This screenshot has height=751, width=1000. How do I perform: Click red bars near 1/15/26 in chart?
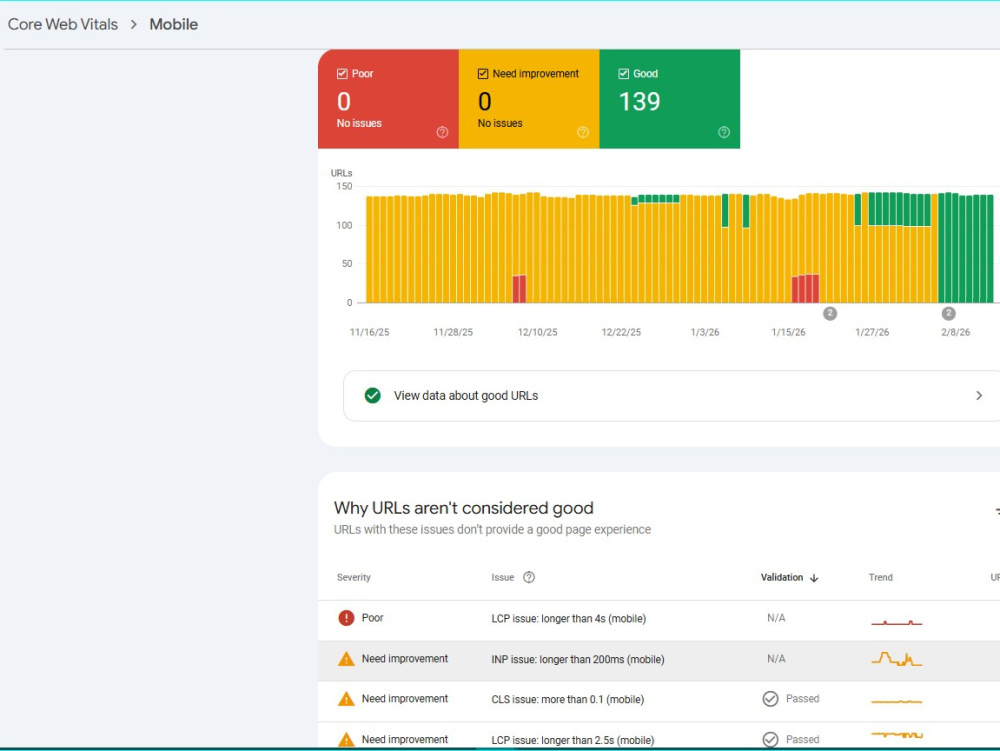pos(805,288)
